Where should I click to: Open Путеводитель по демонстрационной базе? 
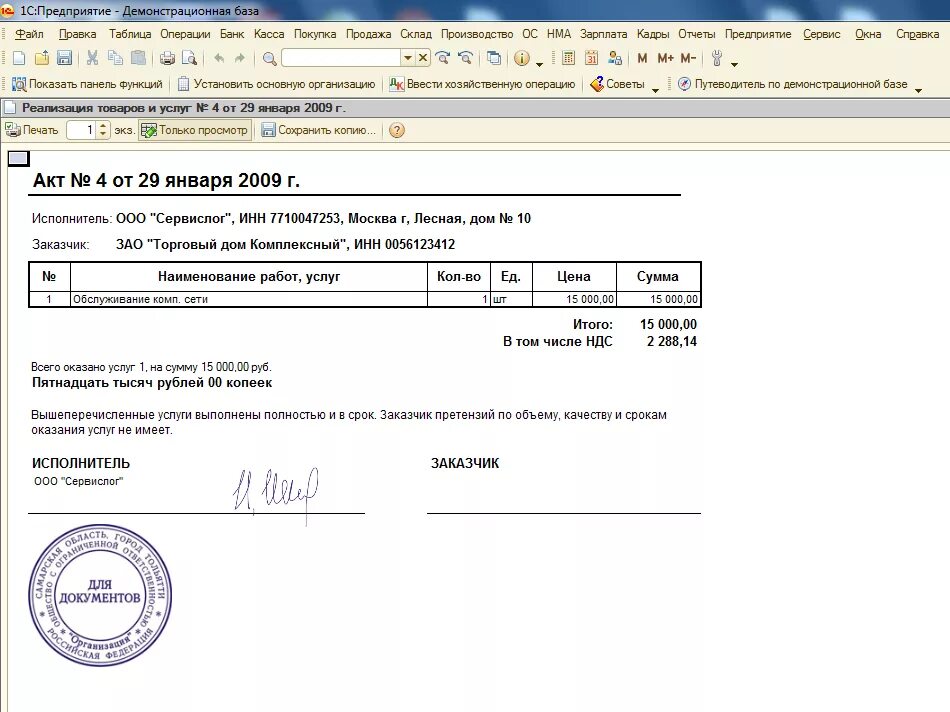(792, 84)
